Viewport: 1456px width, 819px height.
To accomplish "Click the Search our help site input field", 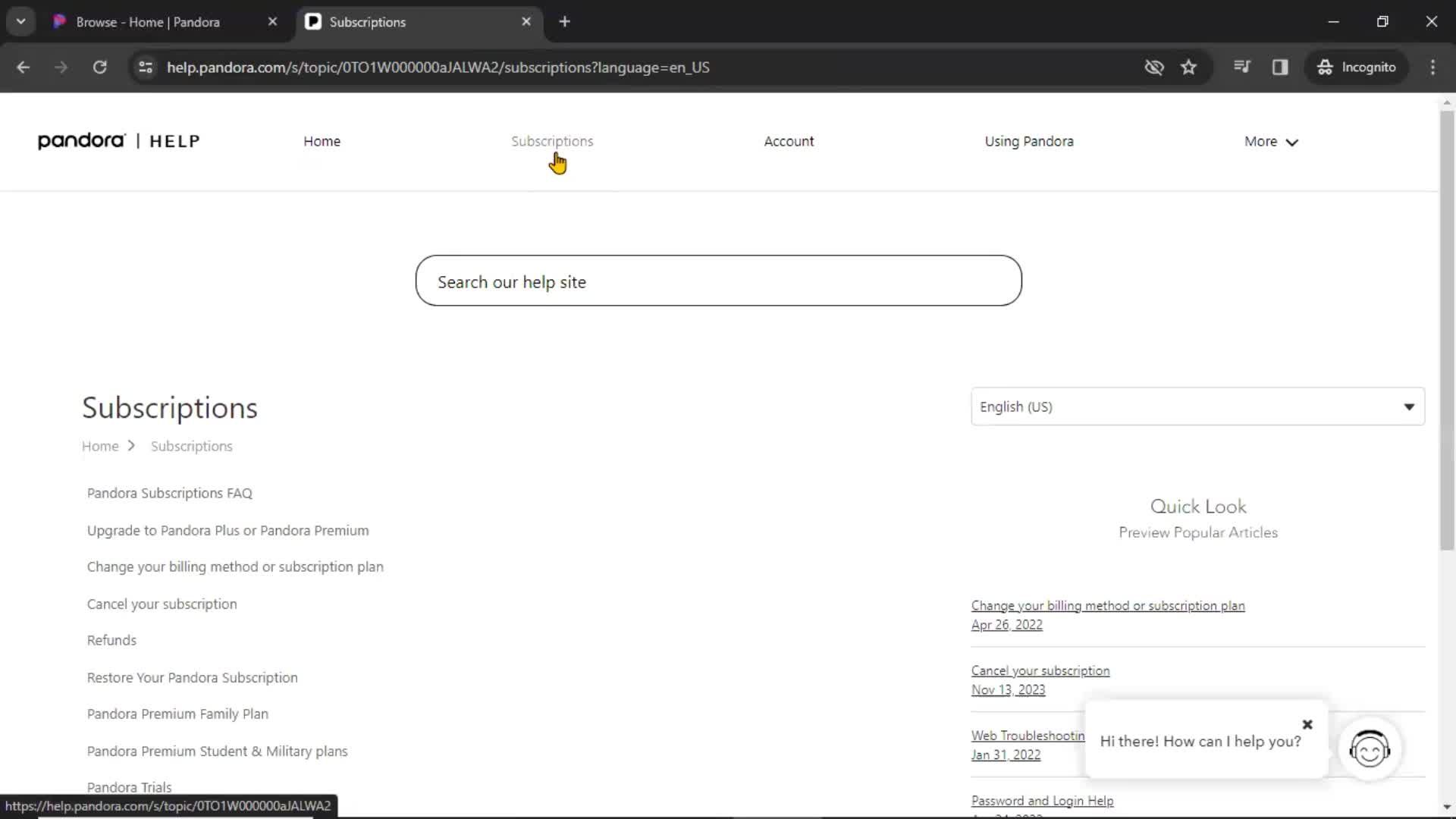I will (718, 281).
